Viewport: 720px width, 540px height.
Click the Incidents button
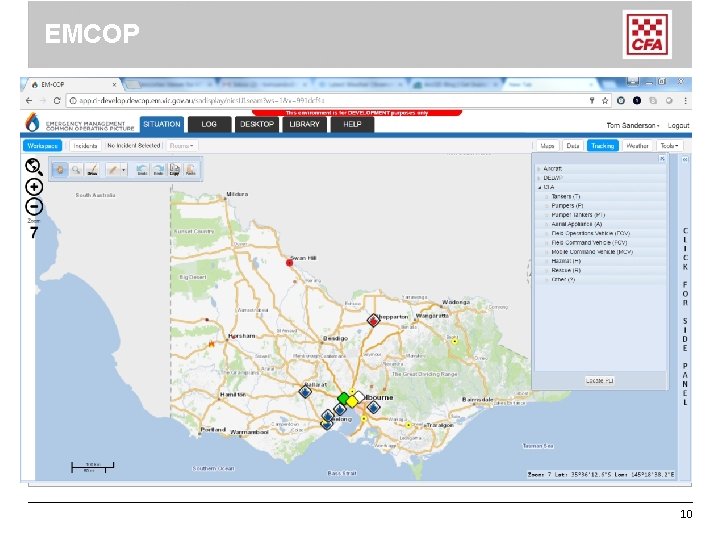85,146
